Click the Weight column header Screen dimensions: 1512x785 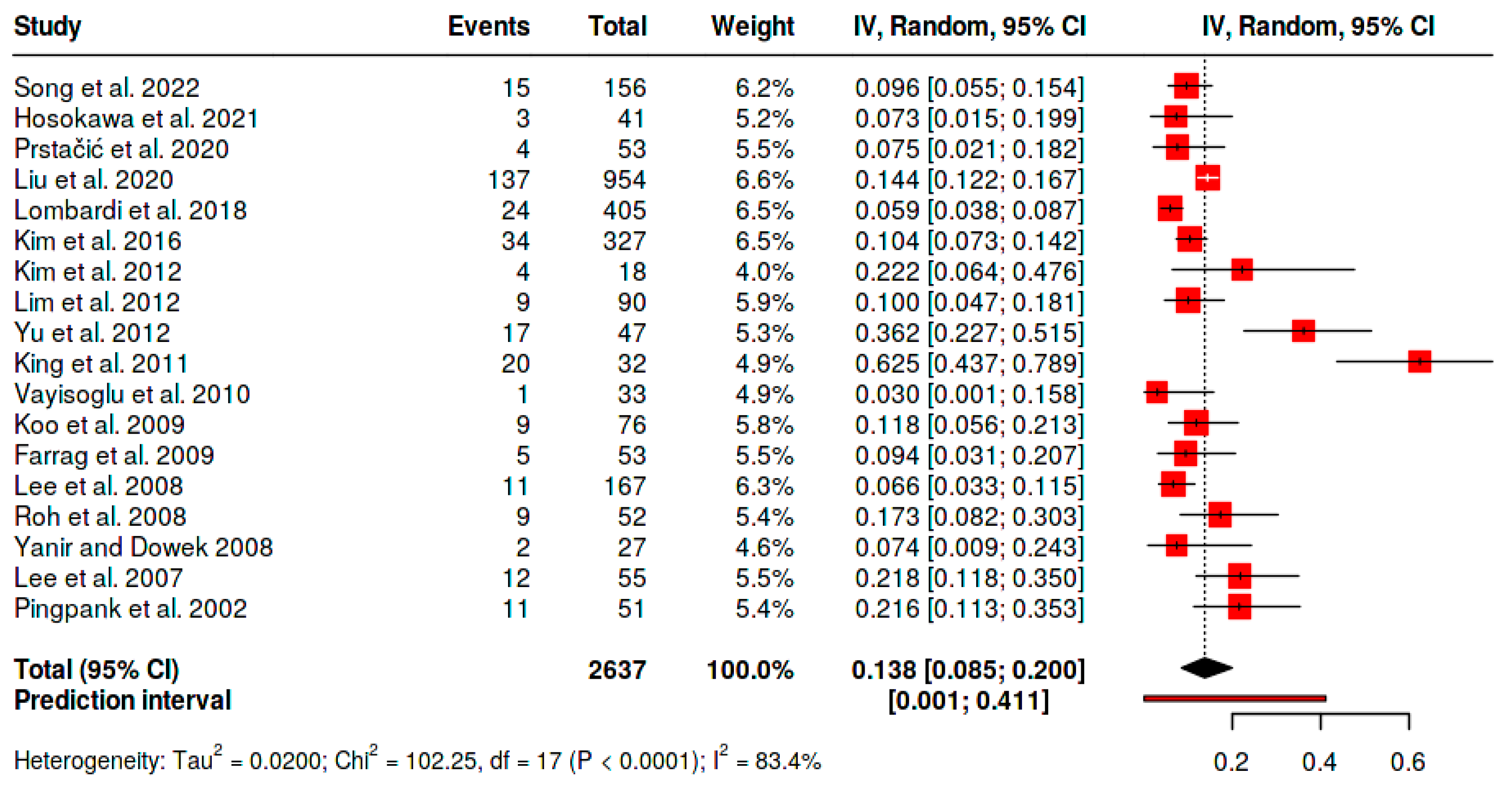click(752, 27)
